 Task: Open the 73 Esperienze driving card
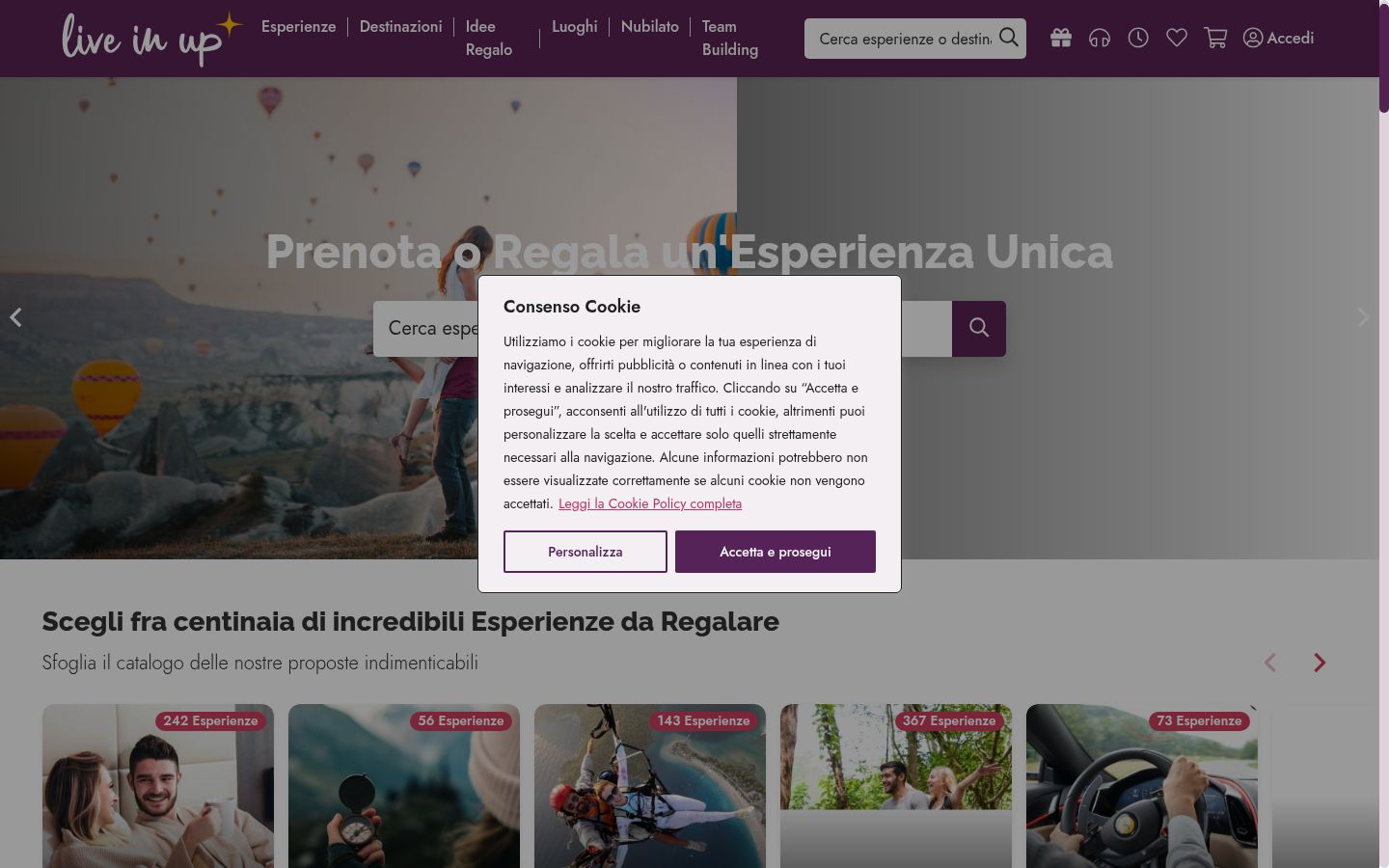coord(1142,786)
